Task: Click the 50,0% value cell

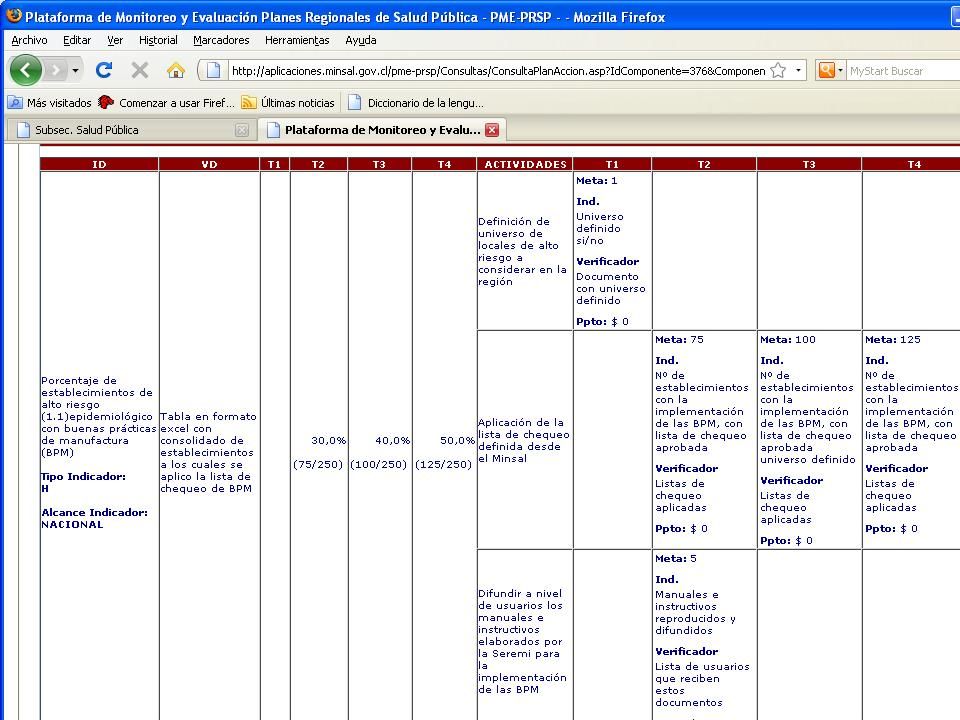Action: tap(457, 440)
